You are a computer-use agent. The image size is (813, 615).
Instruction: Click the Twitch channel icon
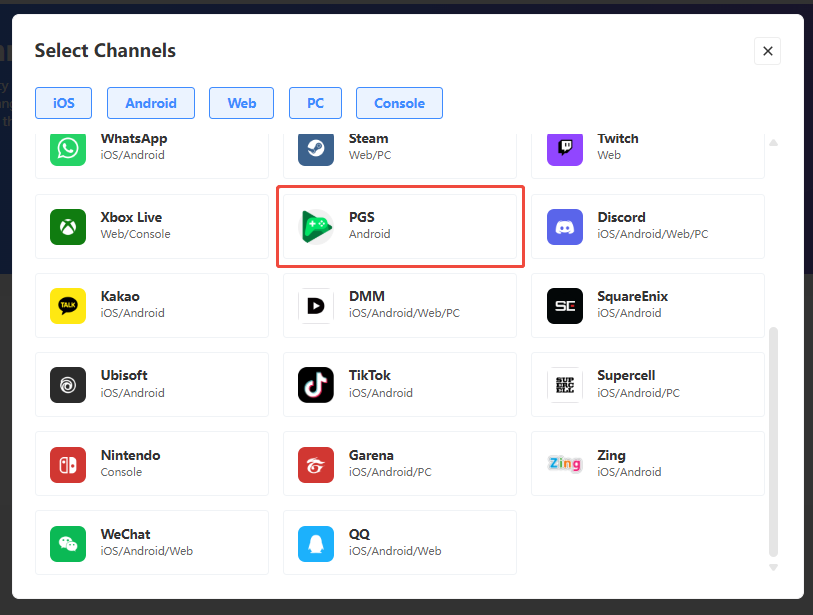[564, 149]
